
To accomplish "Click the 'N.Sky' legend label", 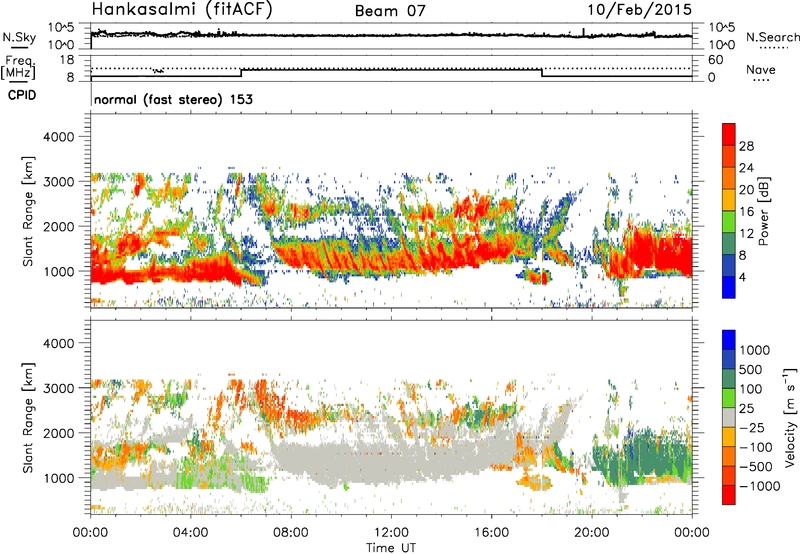I will [x=19, y=37].
